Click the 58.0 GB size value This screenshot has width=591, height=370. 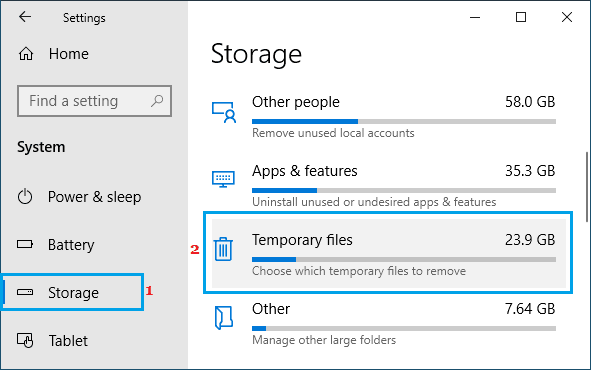(530, 102)
